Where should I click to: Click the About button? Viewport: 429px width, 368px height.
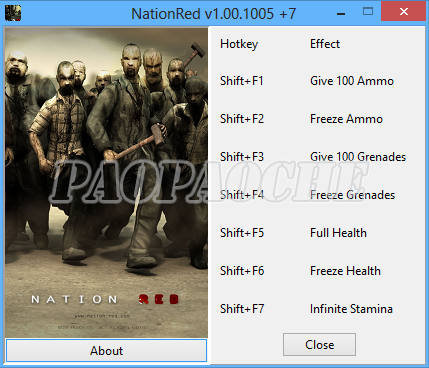tap(107, 350)
